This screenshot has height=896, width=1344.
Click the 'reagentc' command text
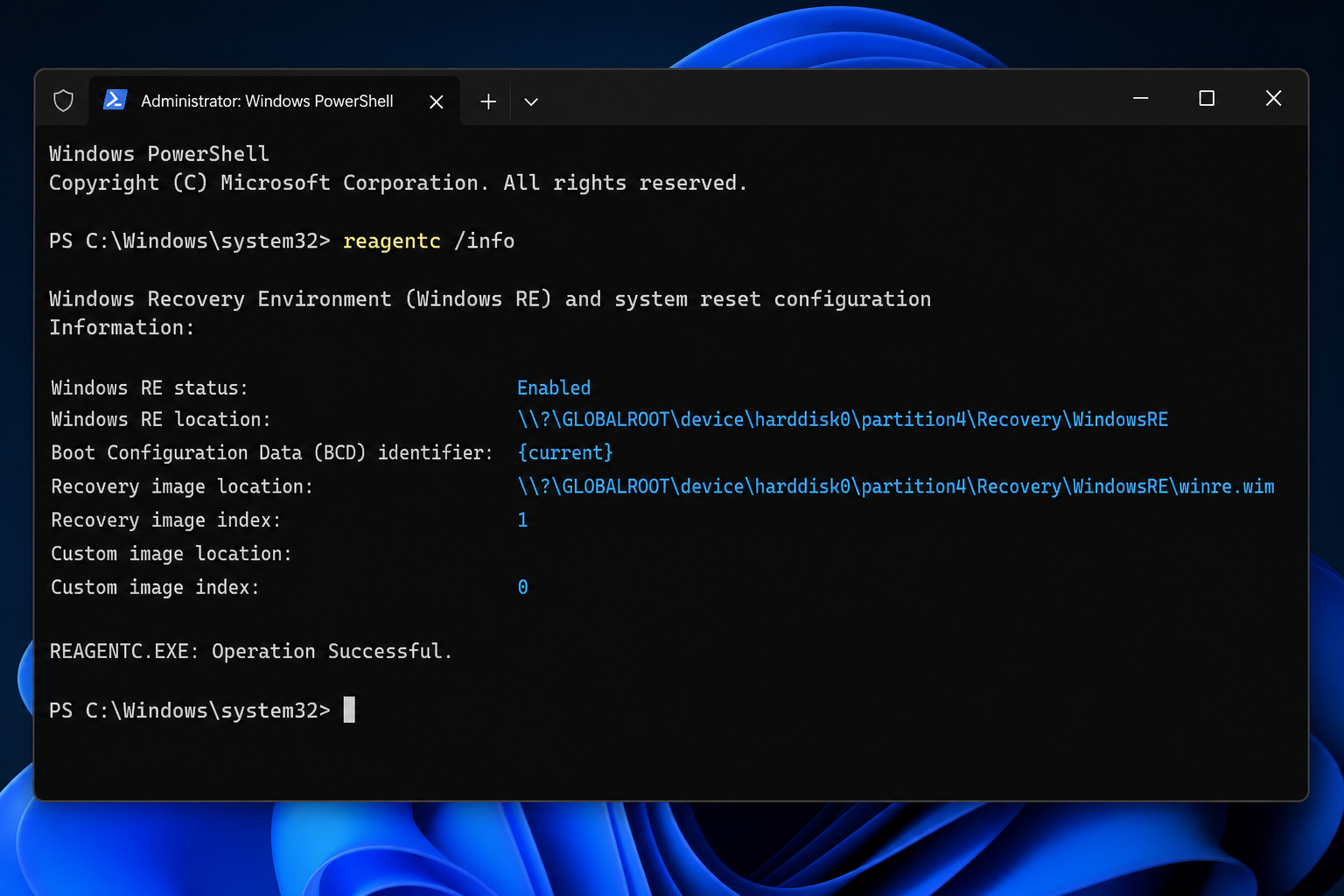click(x=392, y=241)
